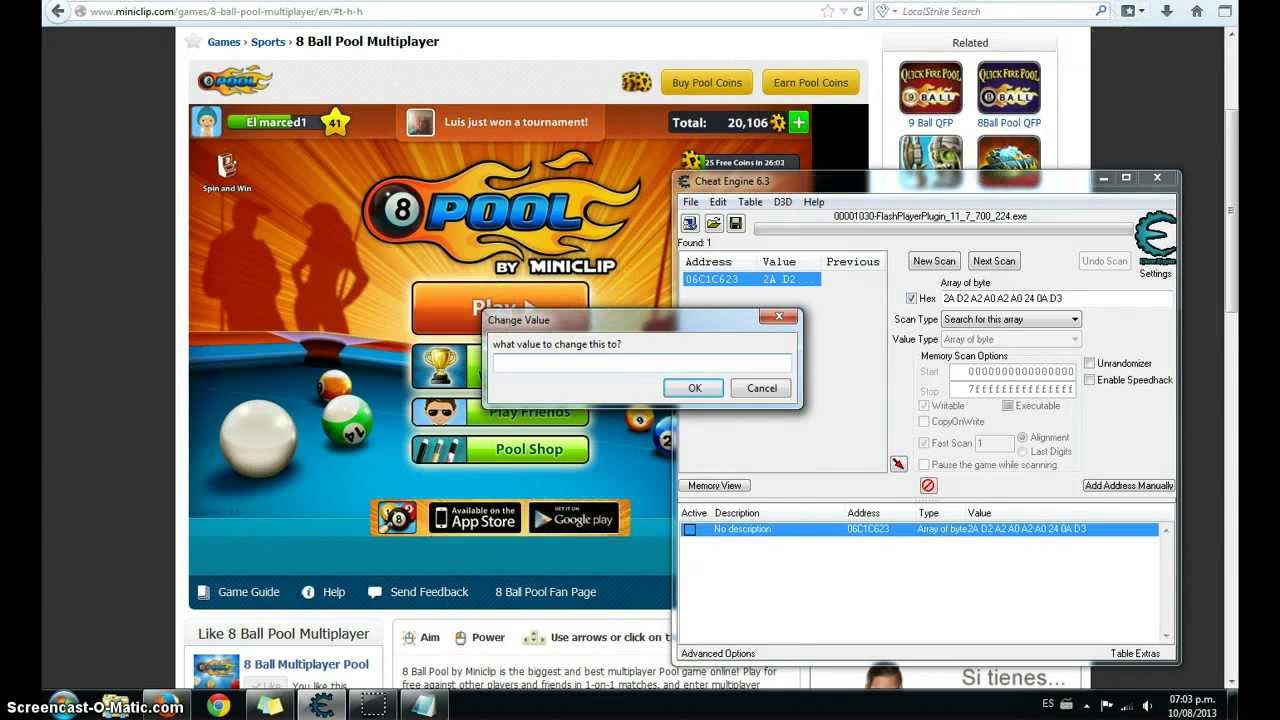Click the green plus add coins icon
The width and height of the screenshot is (1280, 720).
pyautogui.click(x=798, y=122)
